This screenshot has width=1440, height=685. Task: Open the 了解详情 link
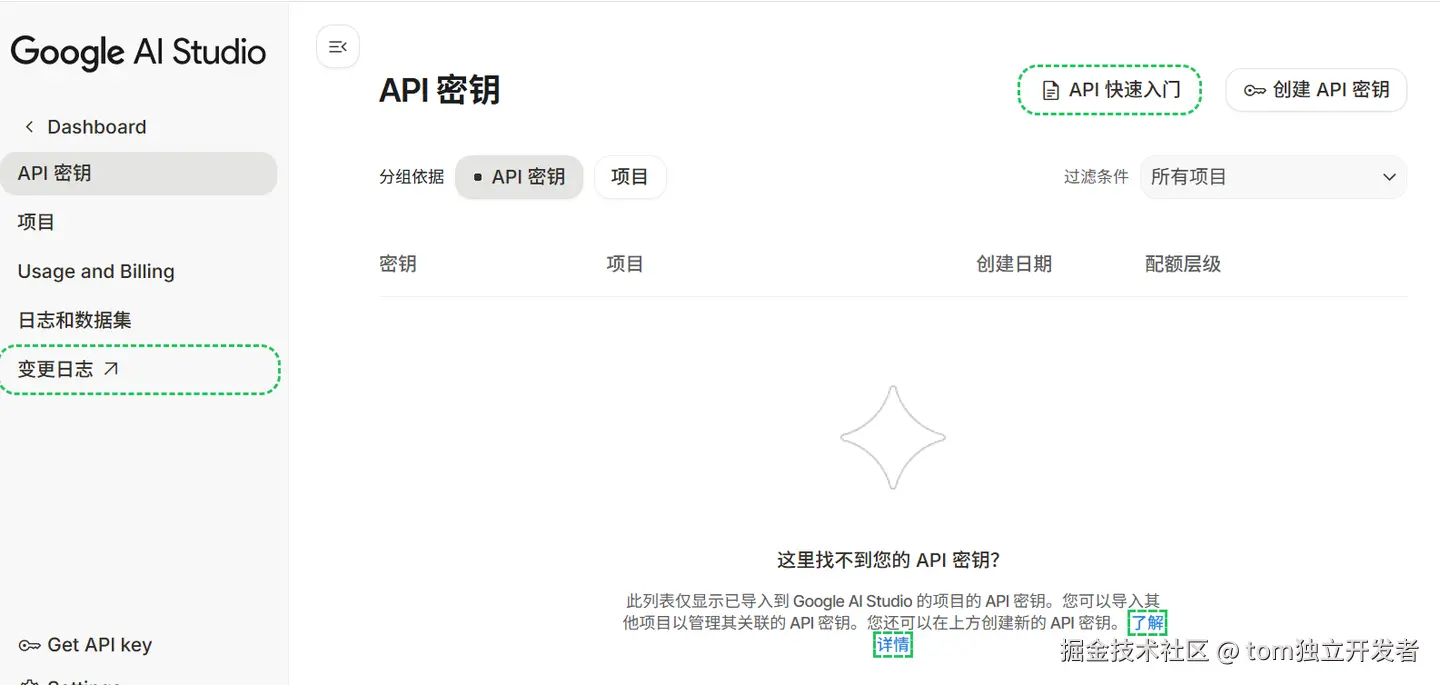point(1147,623)
